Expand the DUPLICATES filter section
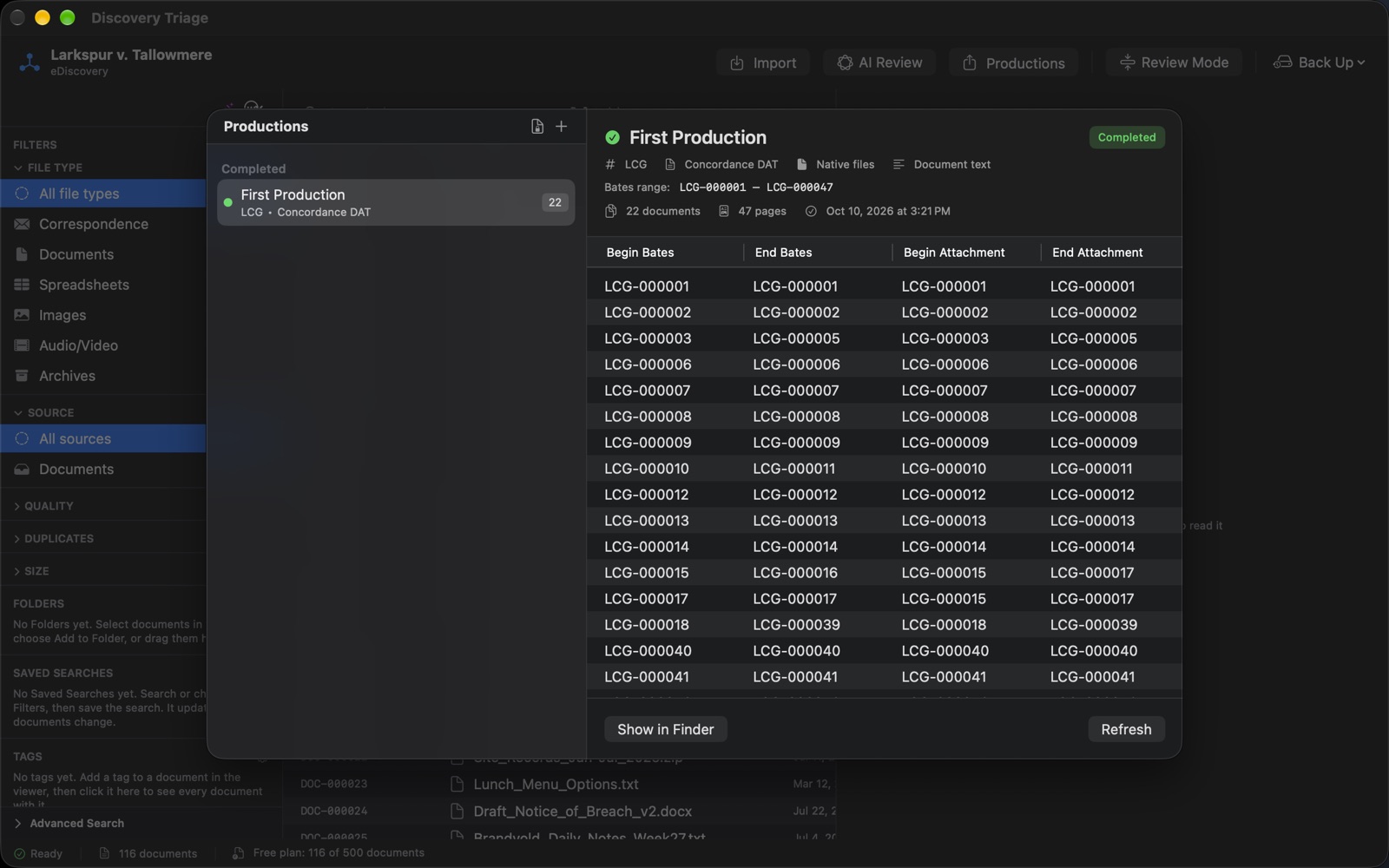1389x868 pixels. [x=54, y=539]
